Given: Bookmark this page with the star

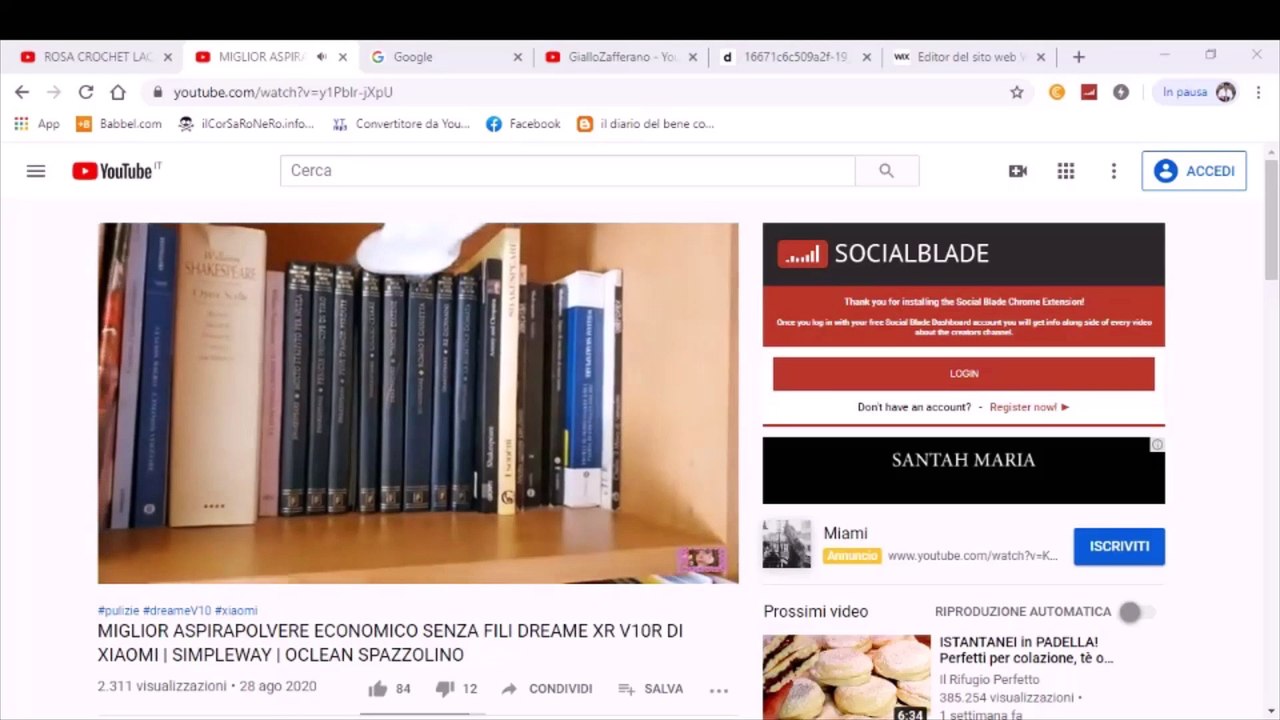Looking at the screenshot, I should click(x=1017, y=92).
